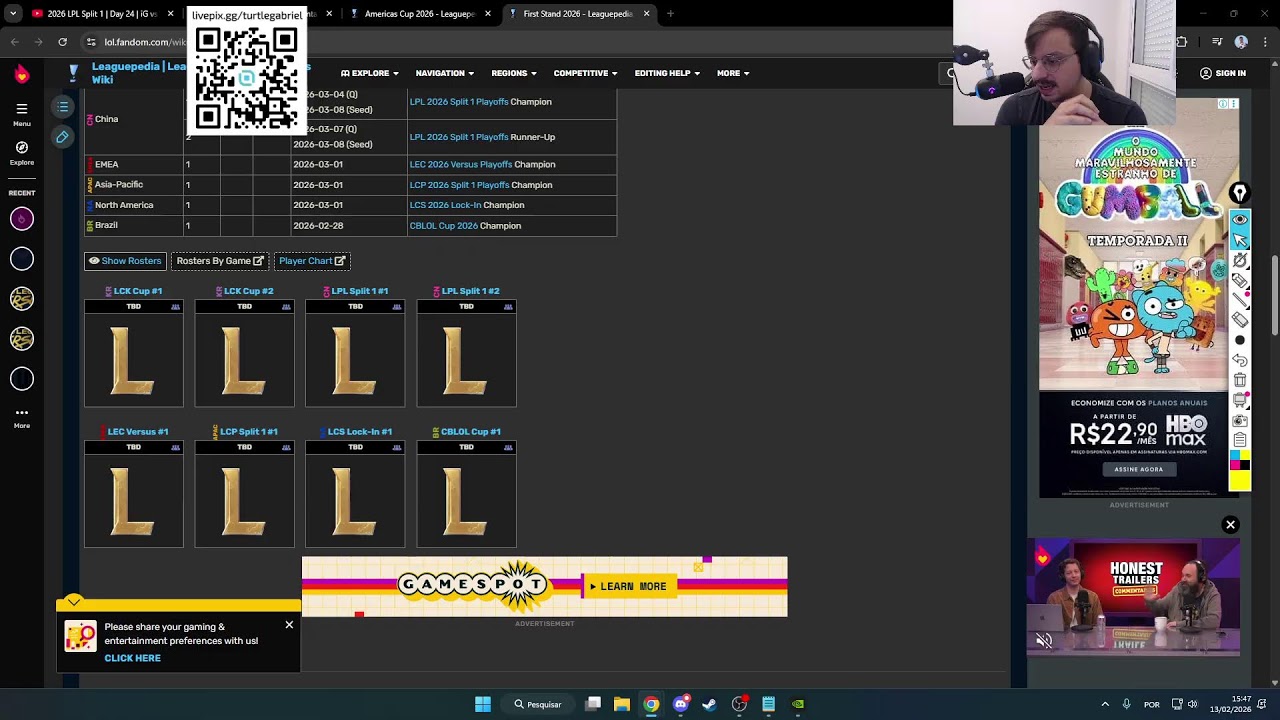Click the pencil edit icon in left rail

[62, 137]
